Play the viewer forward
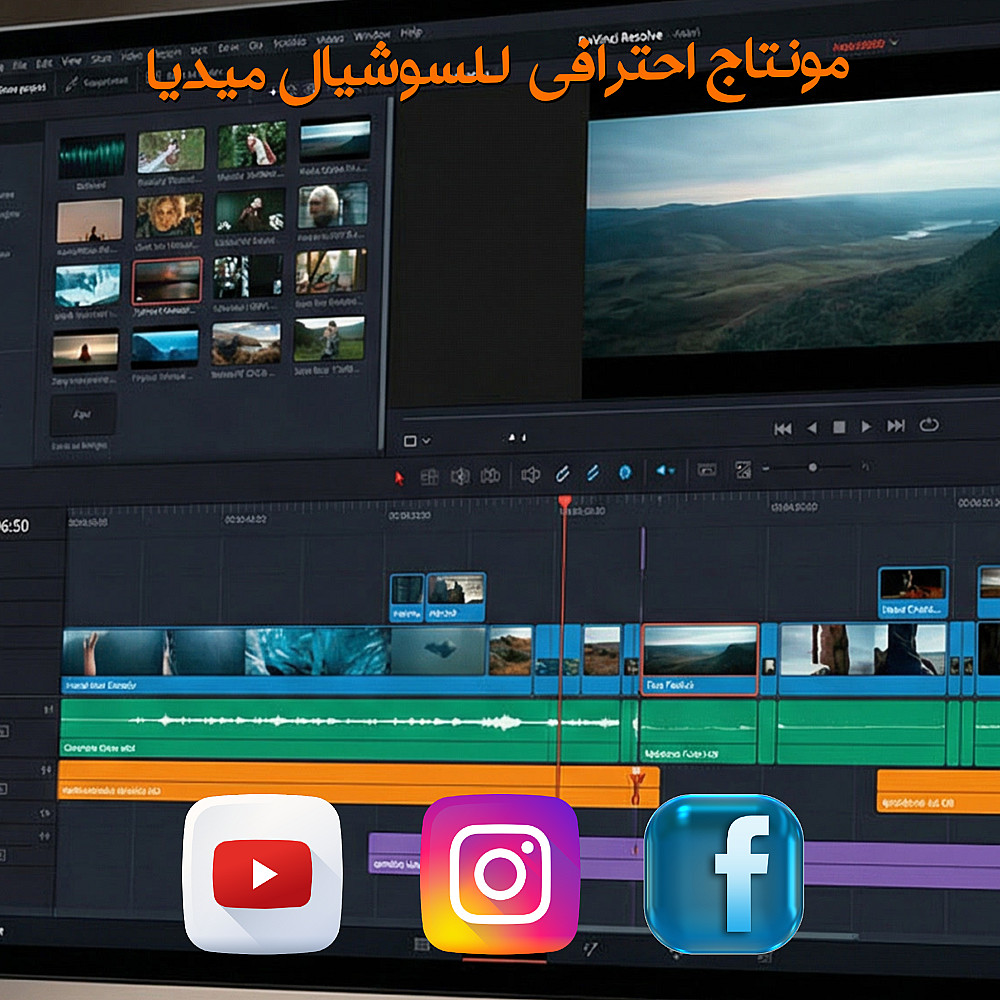 point(866,426)
